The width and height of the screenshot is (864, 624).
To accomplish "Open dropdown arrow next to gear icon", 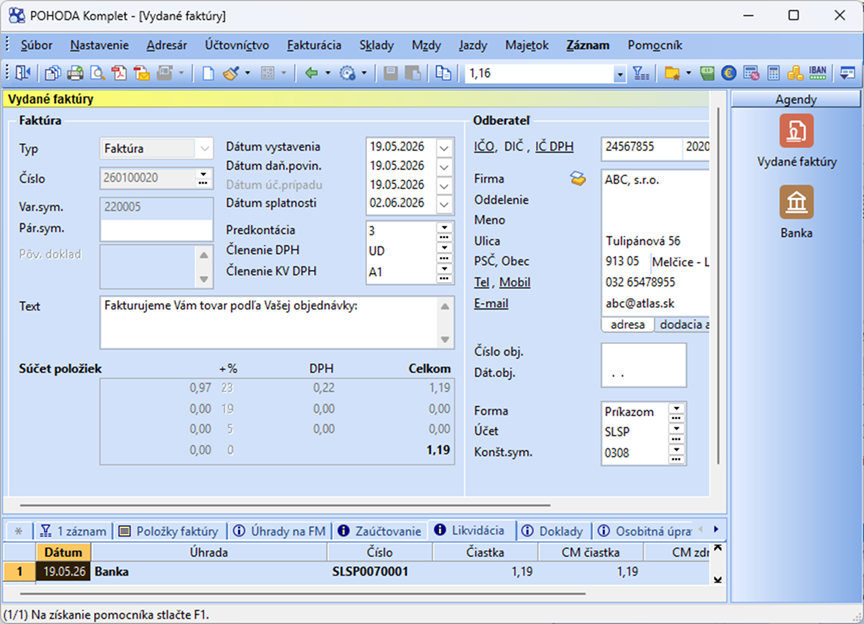I will point(364,73).
